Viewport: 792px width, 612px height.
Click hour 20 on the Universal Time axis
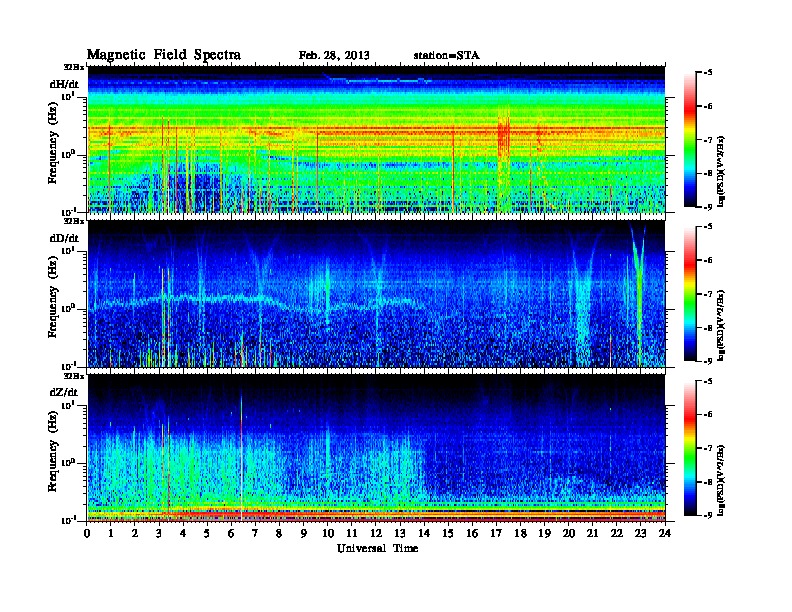[x=568, y=534]
